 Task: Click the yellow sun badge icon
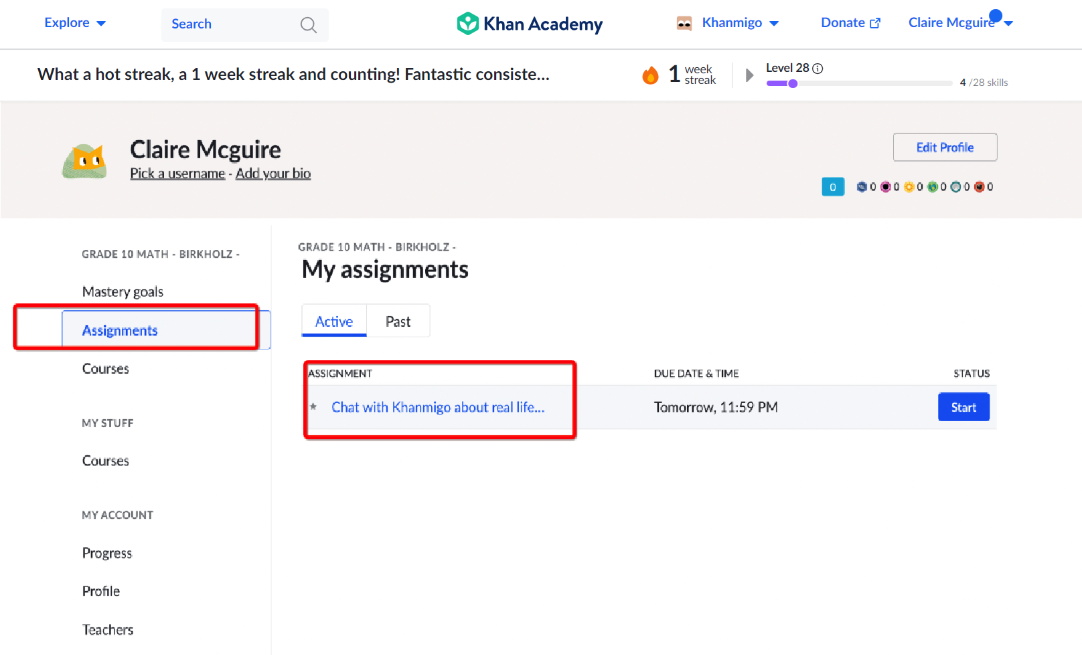909,187
